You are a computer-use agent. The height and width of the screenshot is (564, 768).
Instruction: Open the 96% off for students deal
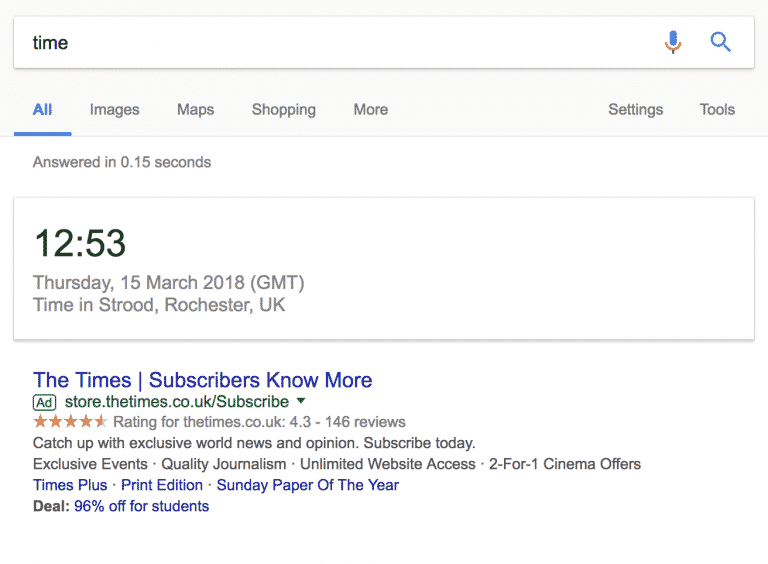[x=142, y=506]
